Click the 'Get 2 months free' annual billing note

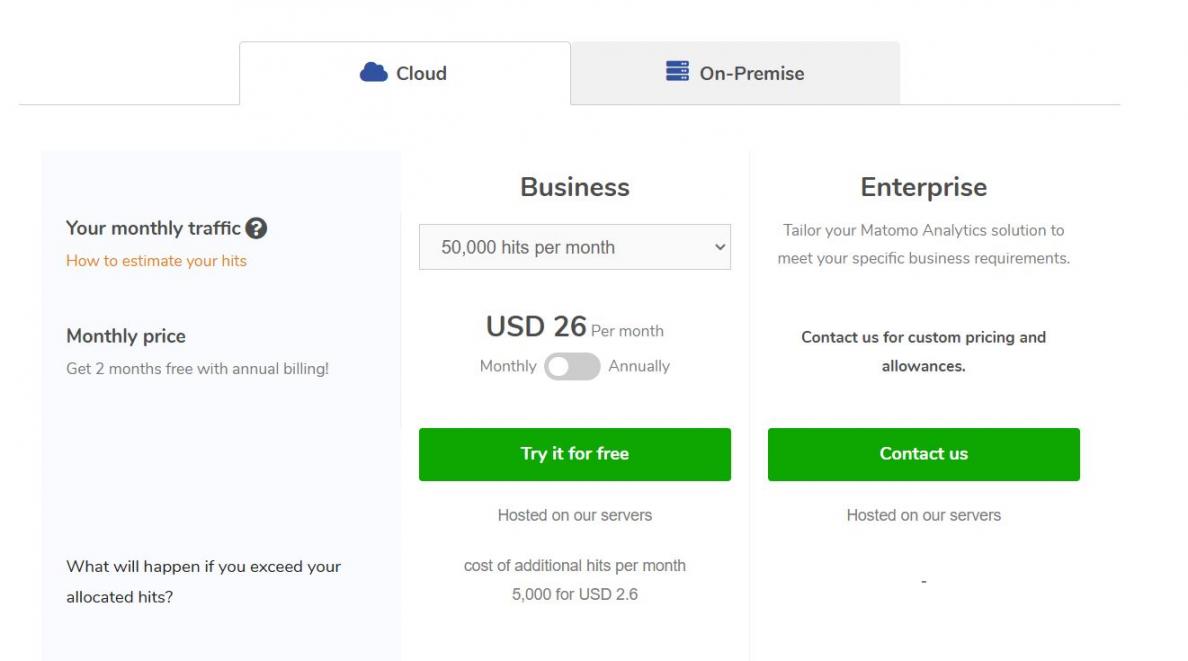click(x=197, y=369)
